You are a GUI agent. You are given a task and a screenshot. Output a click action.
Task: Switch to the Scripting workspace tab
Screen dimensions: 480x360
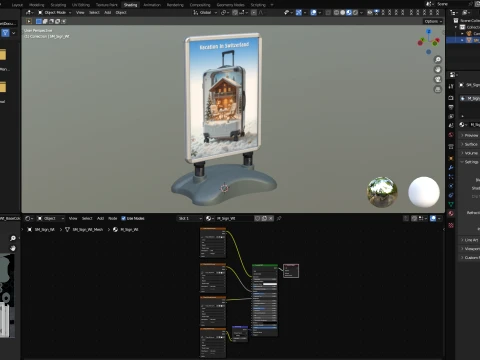(x=258, y=5)
